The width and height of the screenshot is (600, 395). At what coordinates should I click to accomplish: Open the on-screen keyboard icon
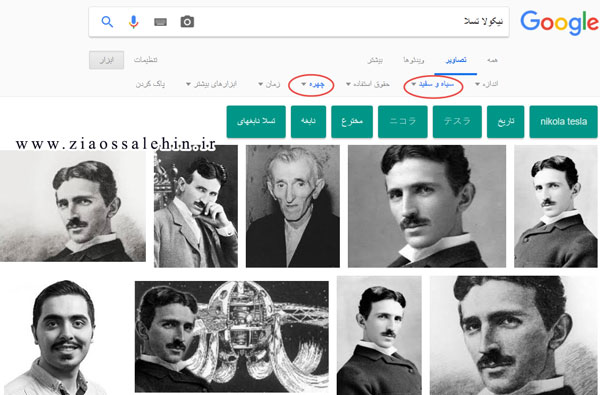click(160, 22)
